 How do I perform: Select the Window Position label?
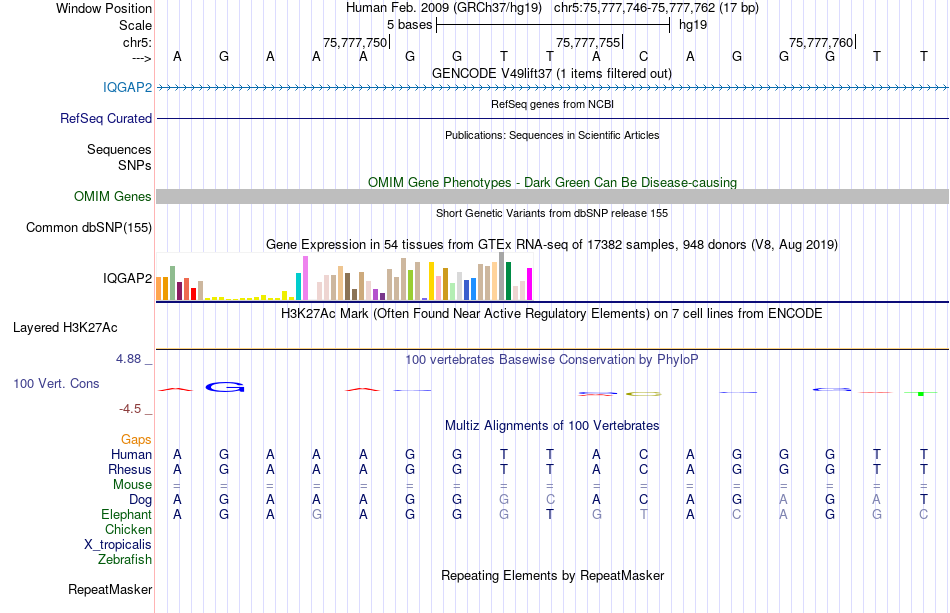pos(104,8)
